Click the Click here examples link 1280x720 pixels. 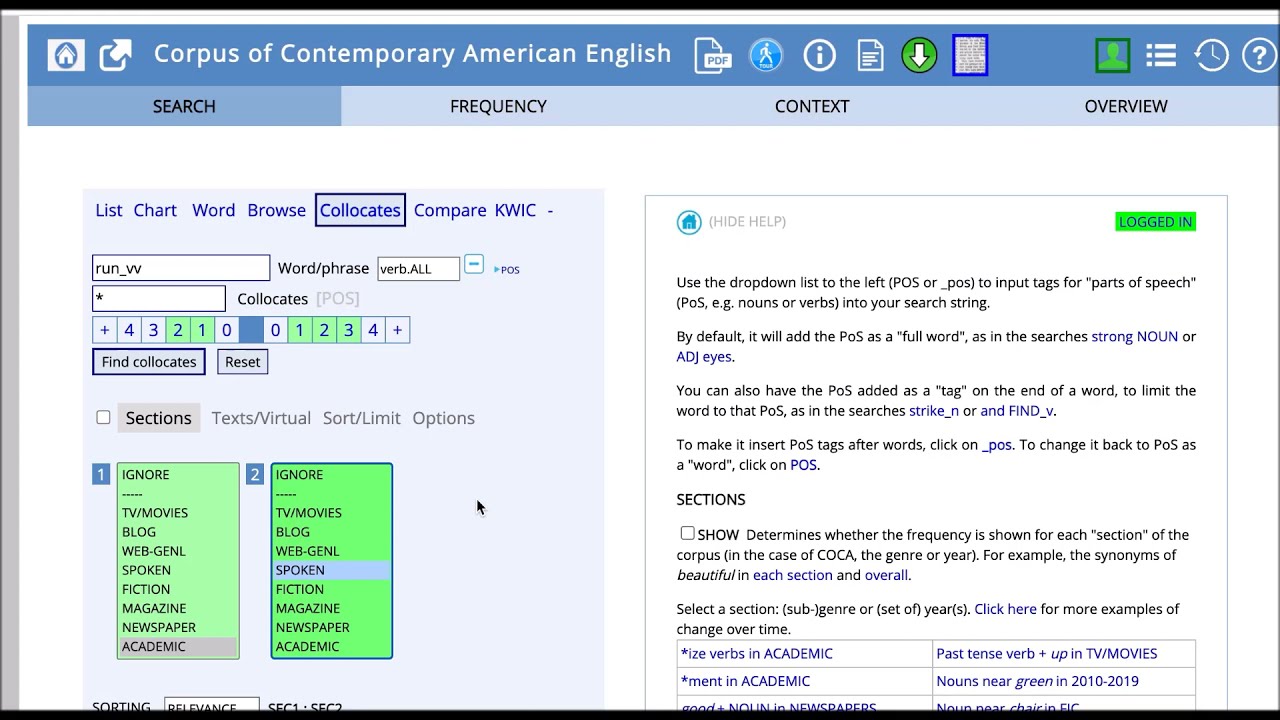click(1005, 609)
